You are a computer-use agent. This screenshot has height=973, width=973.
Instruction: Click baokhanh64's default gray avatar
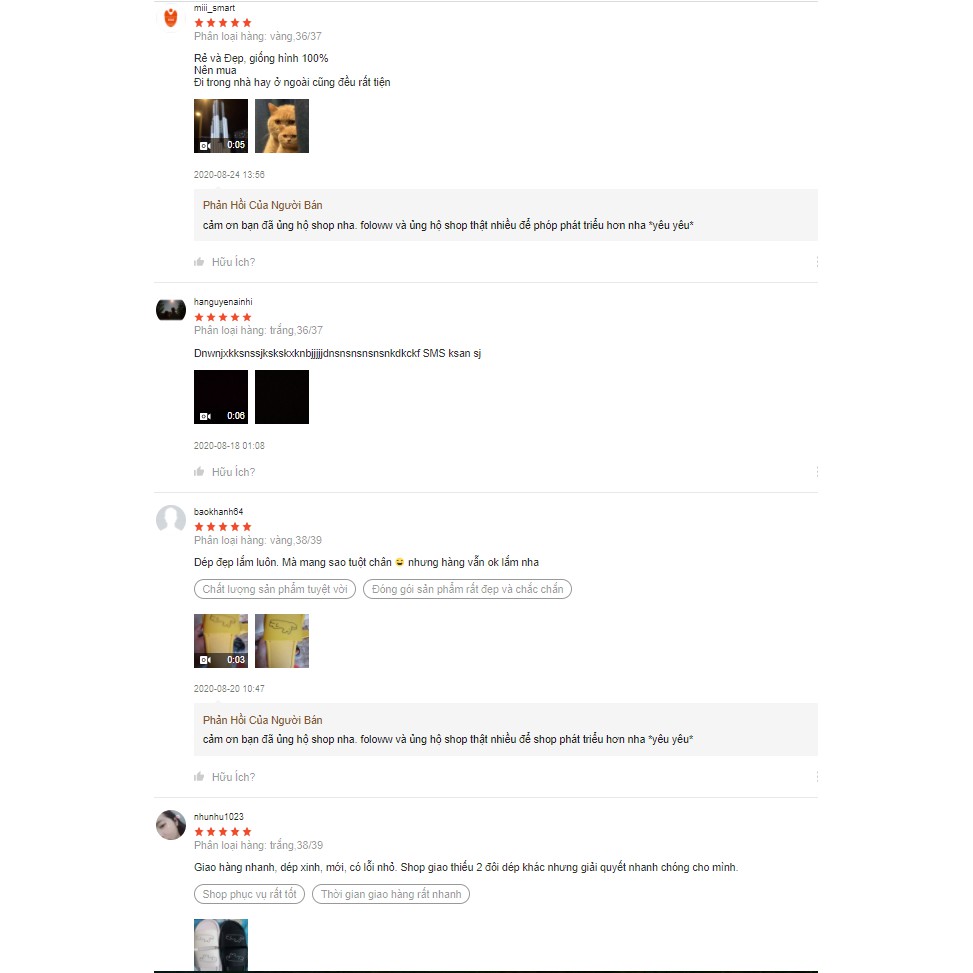click(x=171, y=519)
